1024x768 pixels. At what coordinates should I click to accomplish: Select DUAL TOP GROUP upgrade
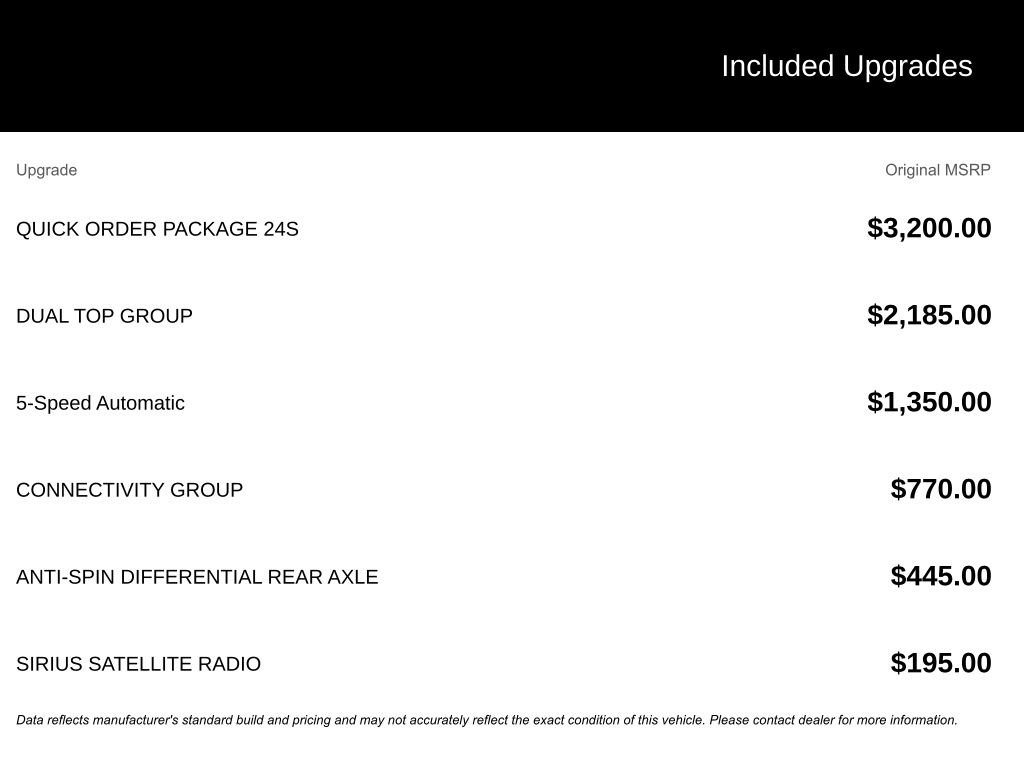point(104,316)
